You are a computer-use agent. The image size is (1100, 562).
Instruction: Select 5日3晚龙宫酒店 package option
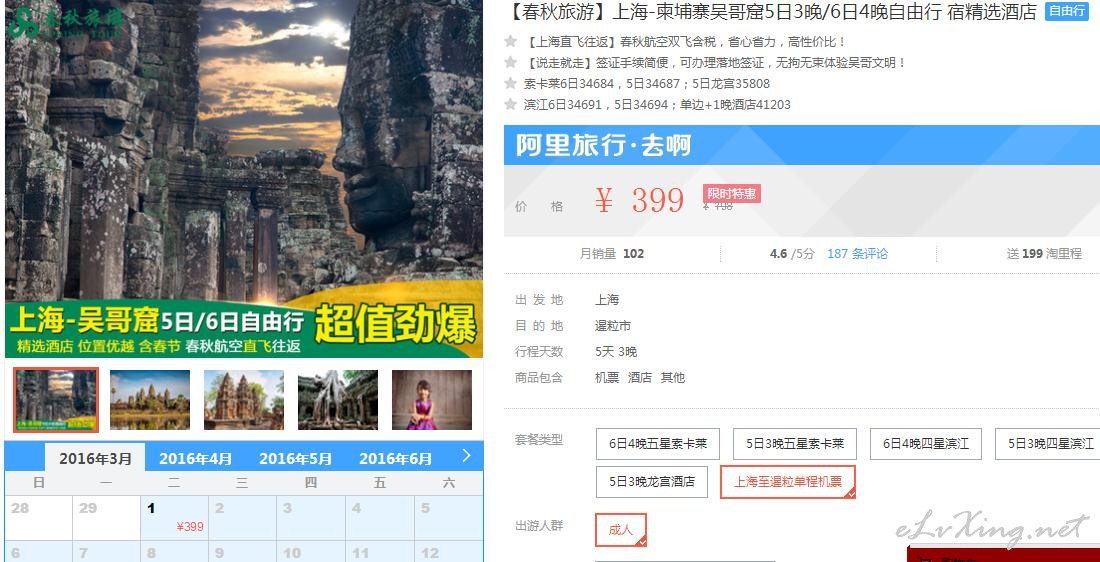(x=652, y=482)
